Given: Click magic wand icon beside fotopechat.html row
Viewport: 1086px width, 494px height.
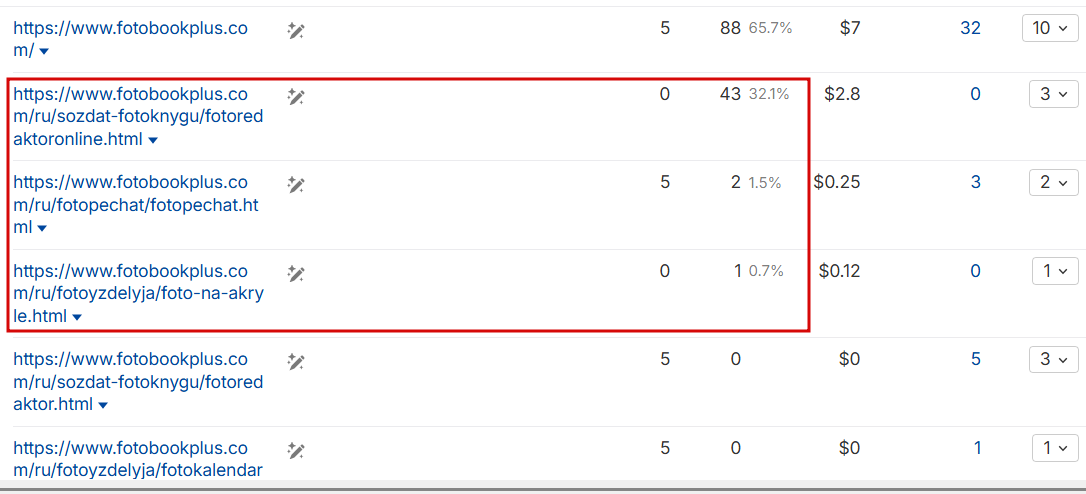Looking at the screenshot, I should [296, 185].
